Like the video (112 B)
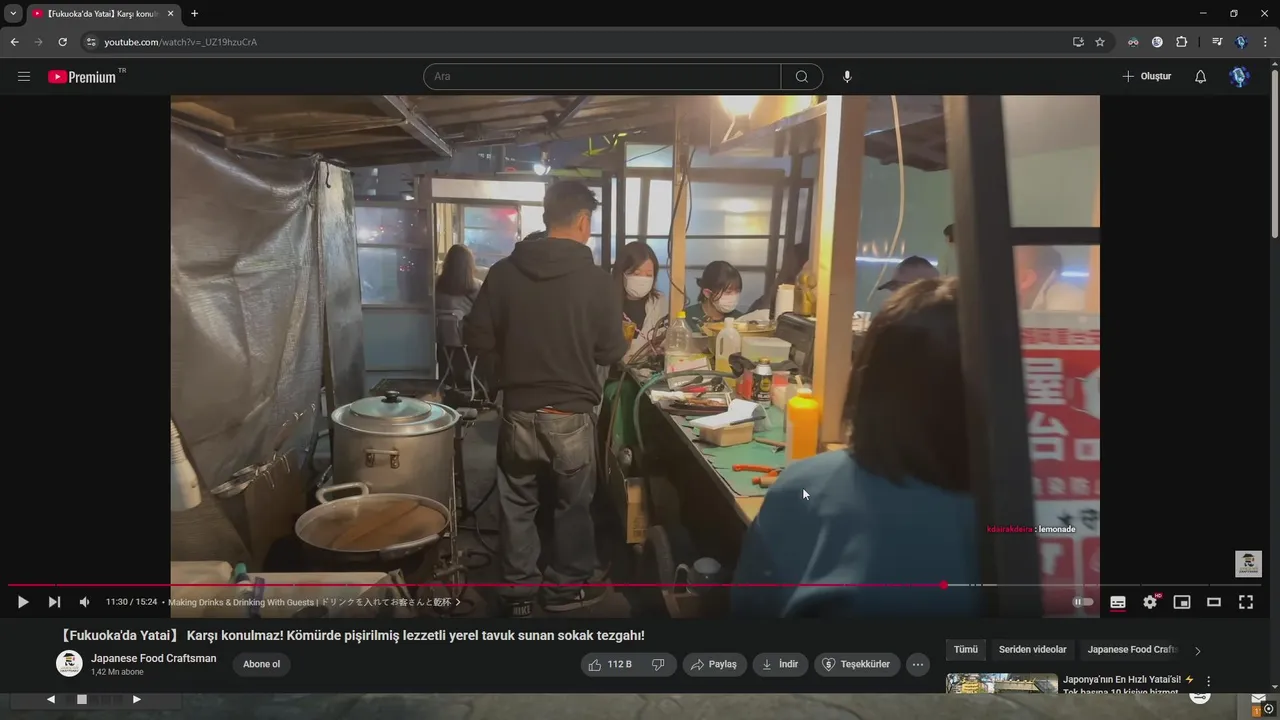The image size is (1280, 720). 611,664
